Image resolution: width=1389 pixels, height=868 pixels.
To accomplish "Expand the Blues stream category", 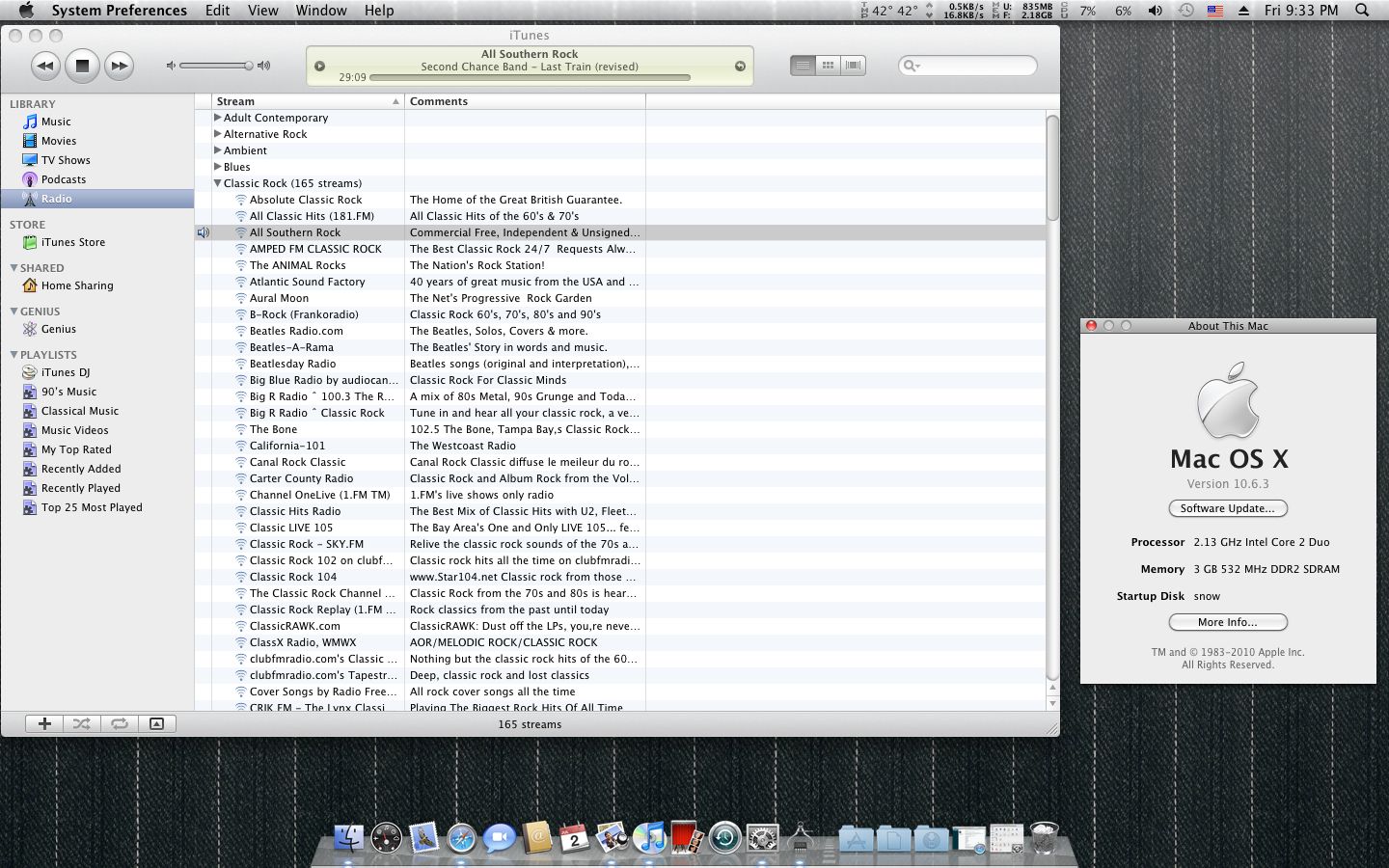I will (218, 167).
